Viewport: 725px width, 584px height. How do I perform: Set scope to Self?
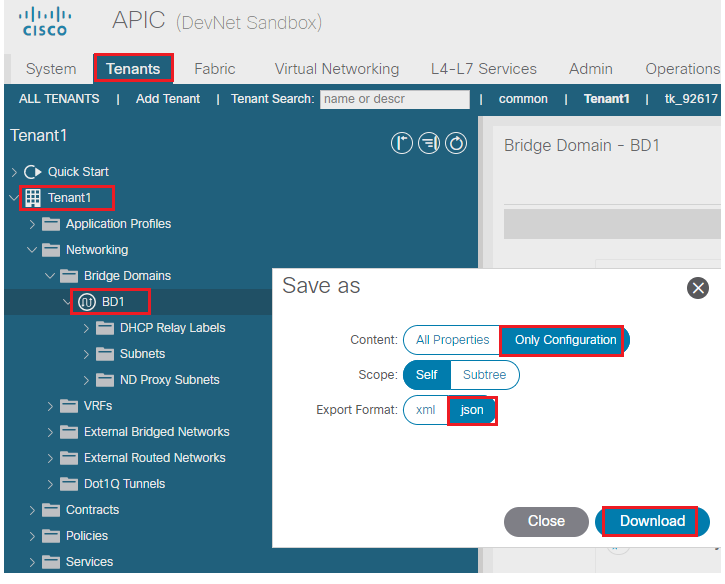pyautogui.click(x=426, y=375)
